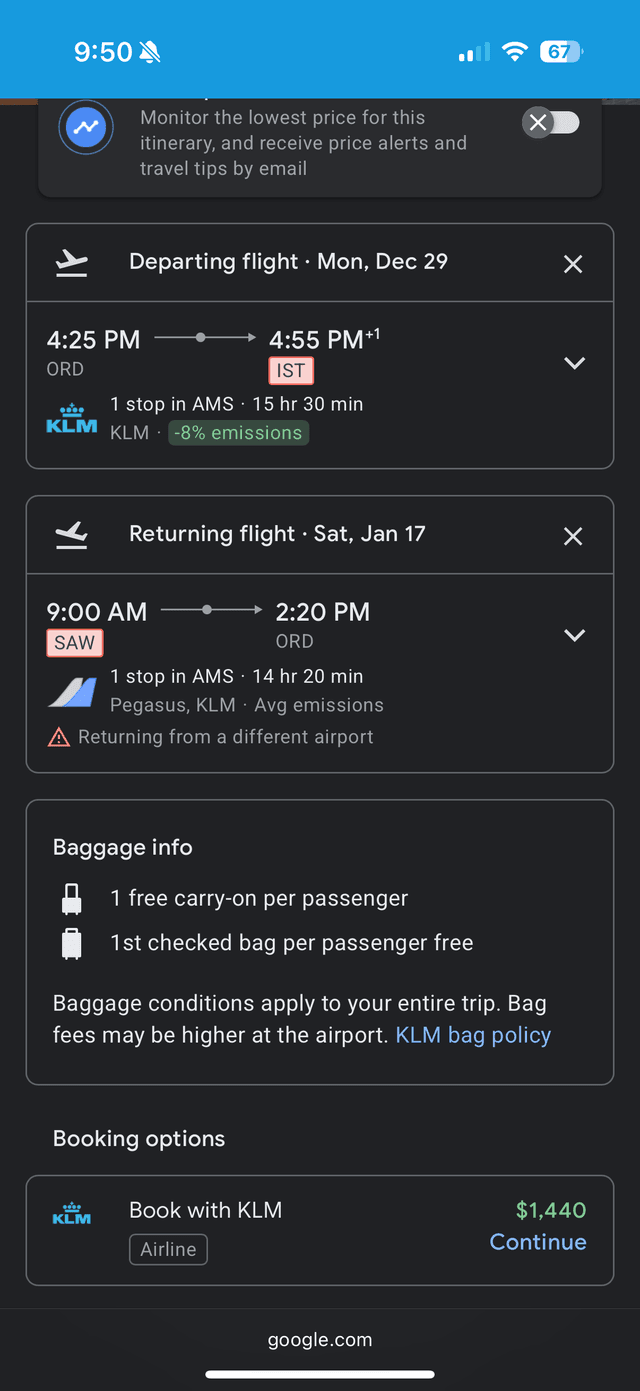640x1391 pixels.
Task: Tap the different airport warning triangle
Action: pyautogui.click(x=59, y=738)
